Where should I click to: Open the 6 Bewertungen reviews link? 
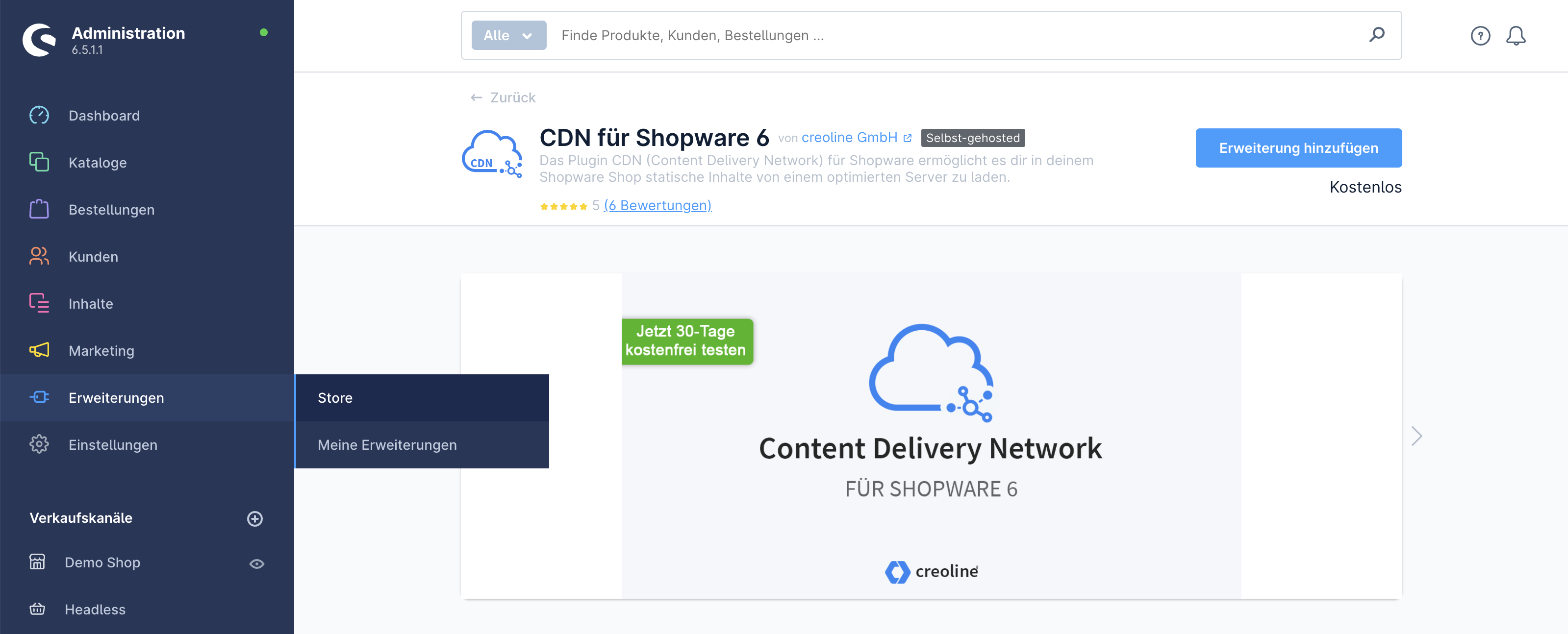(658, 206)
